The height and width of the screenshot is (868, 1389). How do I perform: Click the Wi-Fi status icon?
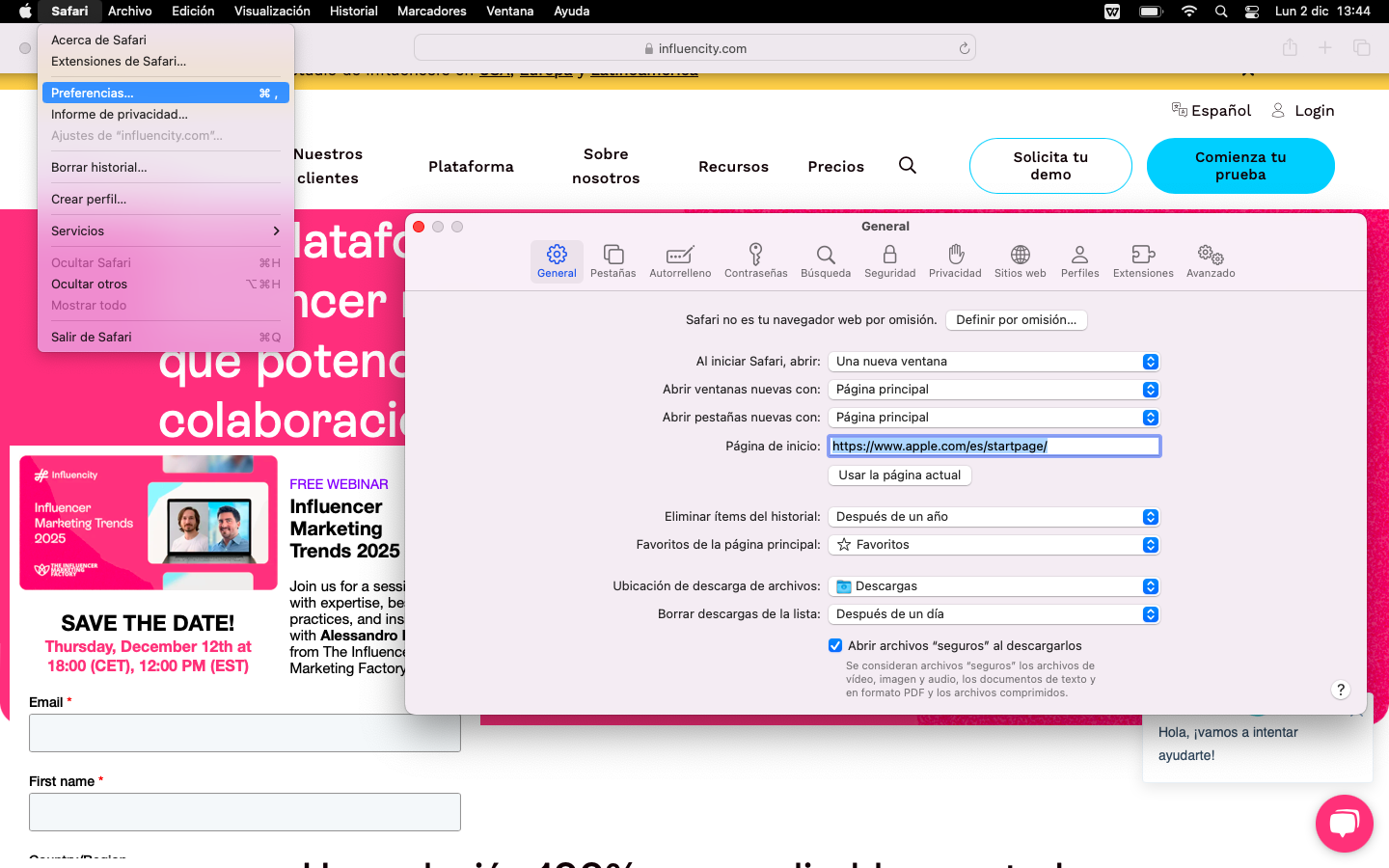click(1189, 12)
